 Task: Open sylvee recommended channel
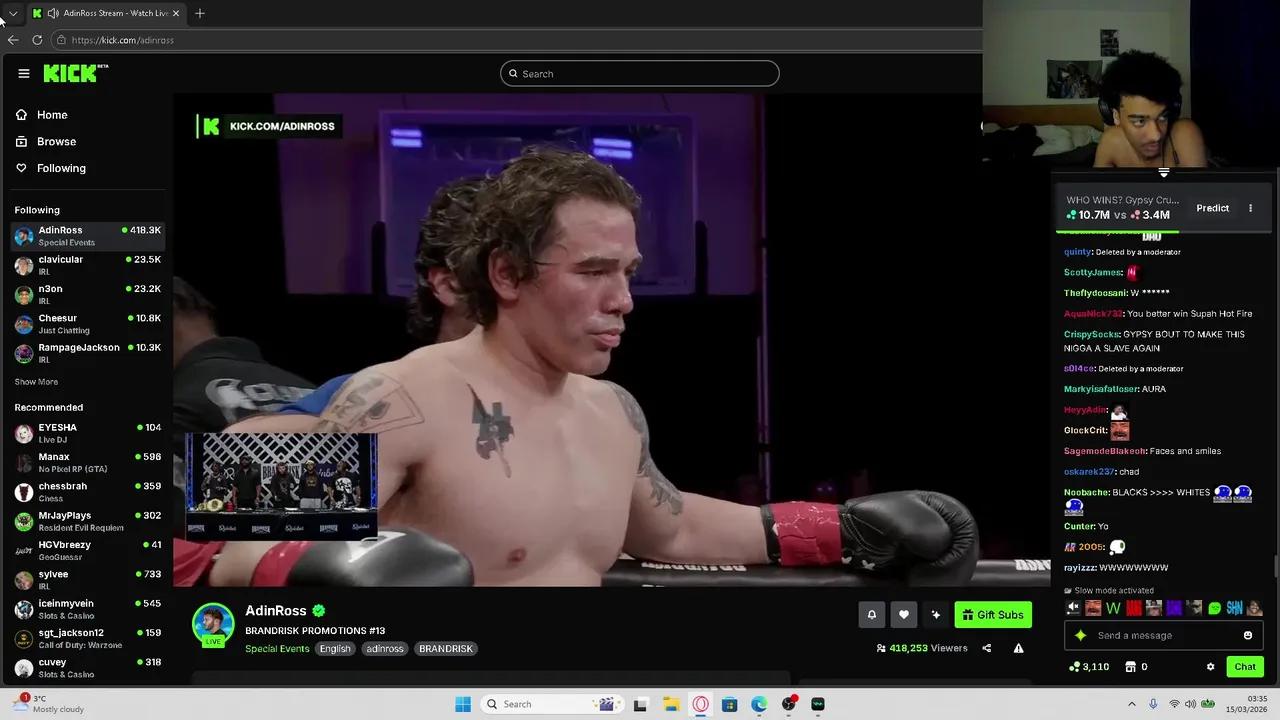pyautogui.click(x=87, y=580)
